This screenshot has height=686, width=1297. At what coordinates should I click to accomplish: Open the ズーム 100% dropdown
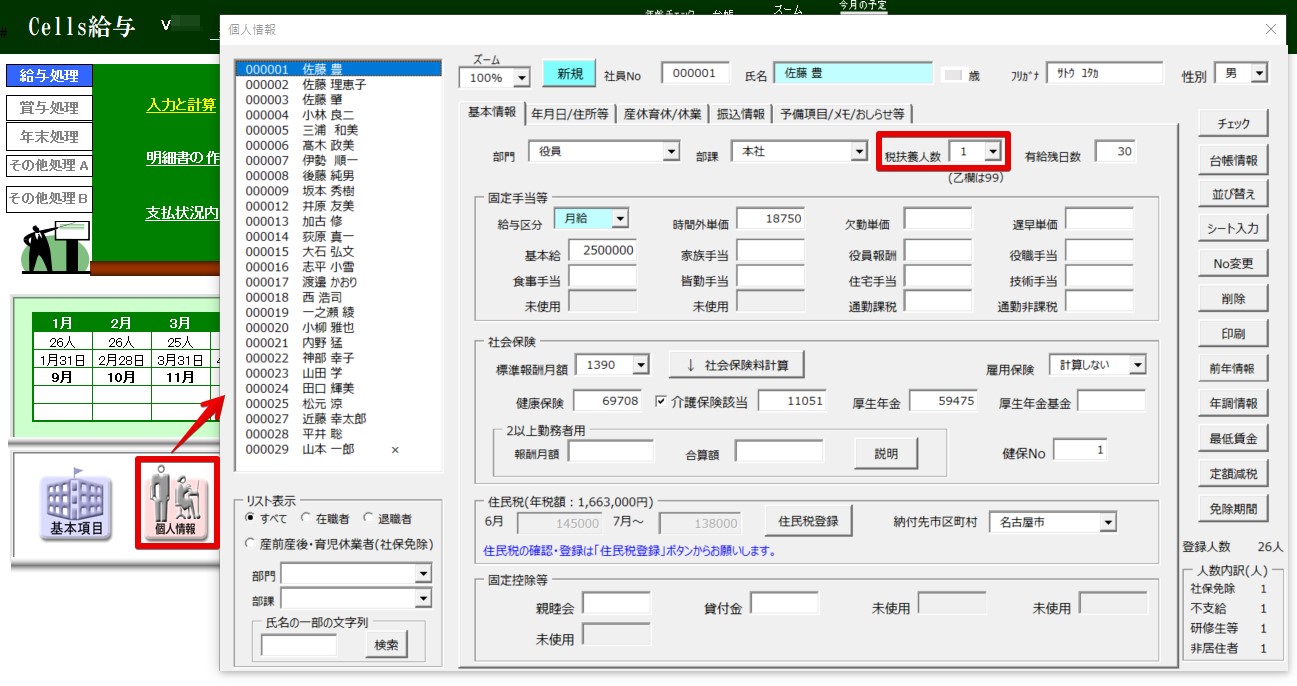coord(522,78)
